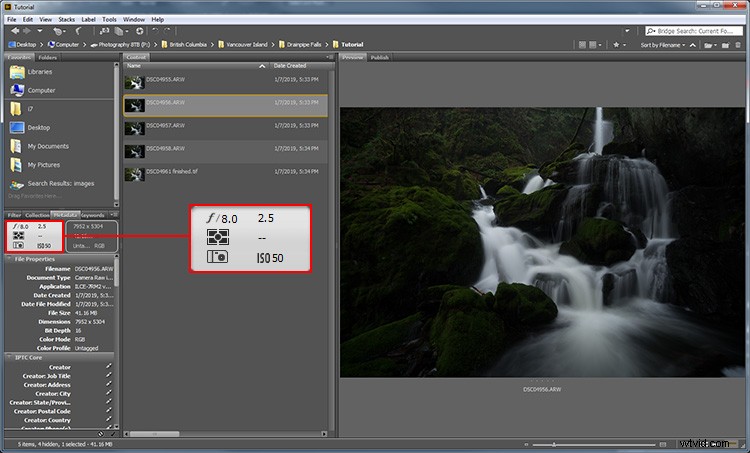Click the reveal recent file icon

(59, 31)
